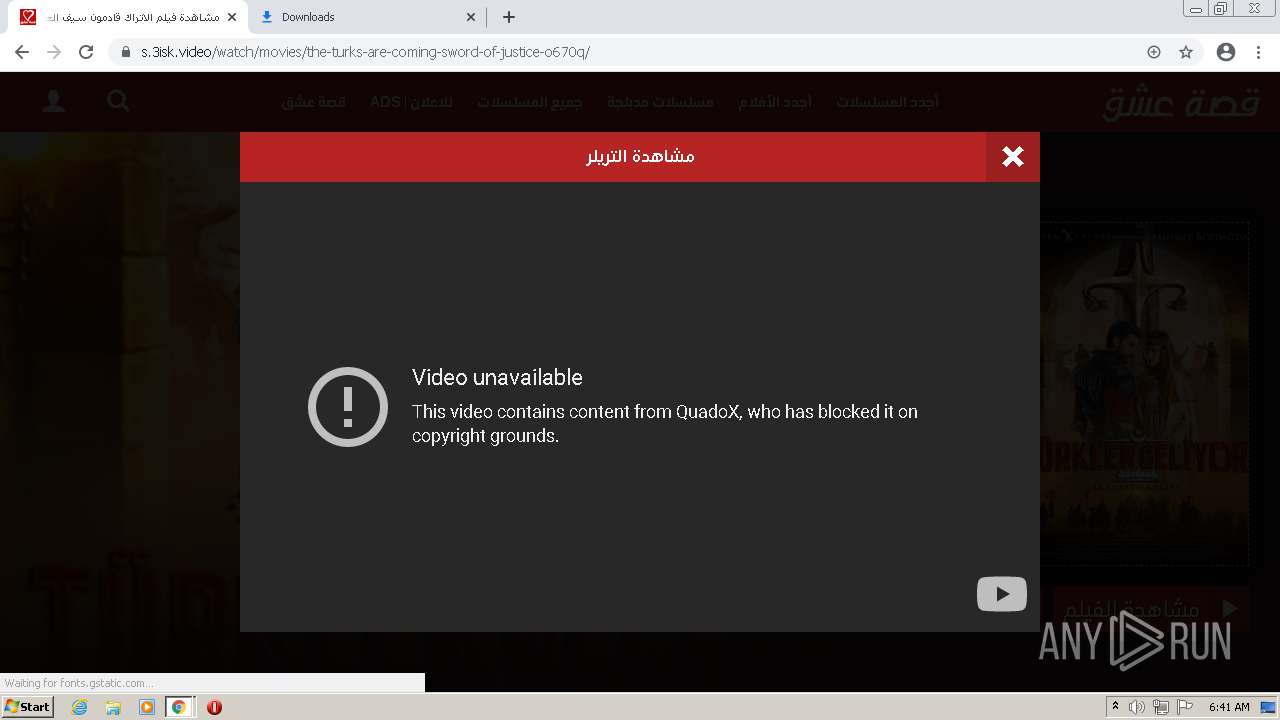Open the للاعلان ADS menu link
The height and width of the screenshot is (720, 1280).
pyautogui.click(x=411, y=102)
